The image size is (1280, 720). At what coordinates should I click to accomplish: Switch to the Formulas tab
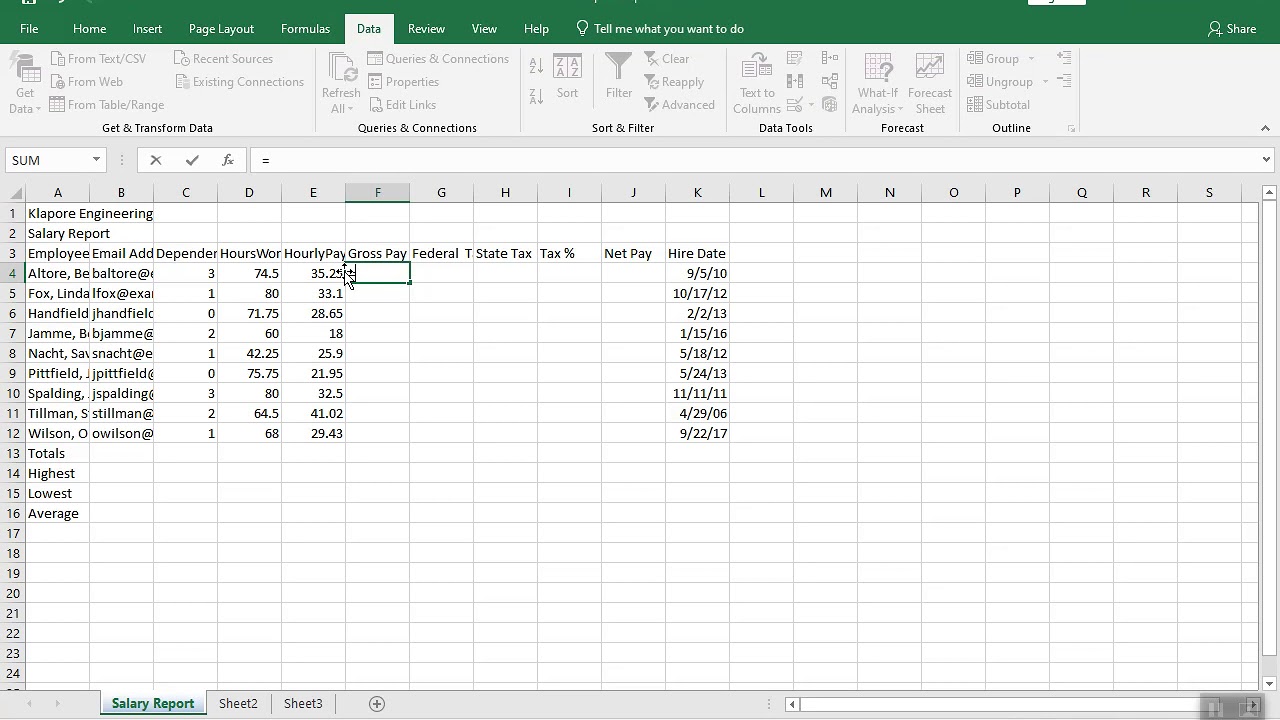pyautogui.click(x=305, y=29)
